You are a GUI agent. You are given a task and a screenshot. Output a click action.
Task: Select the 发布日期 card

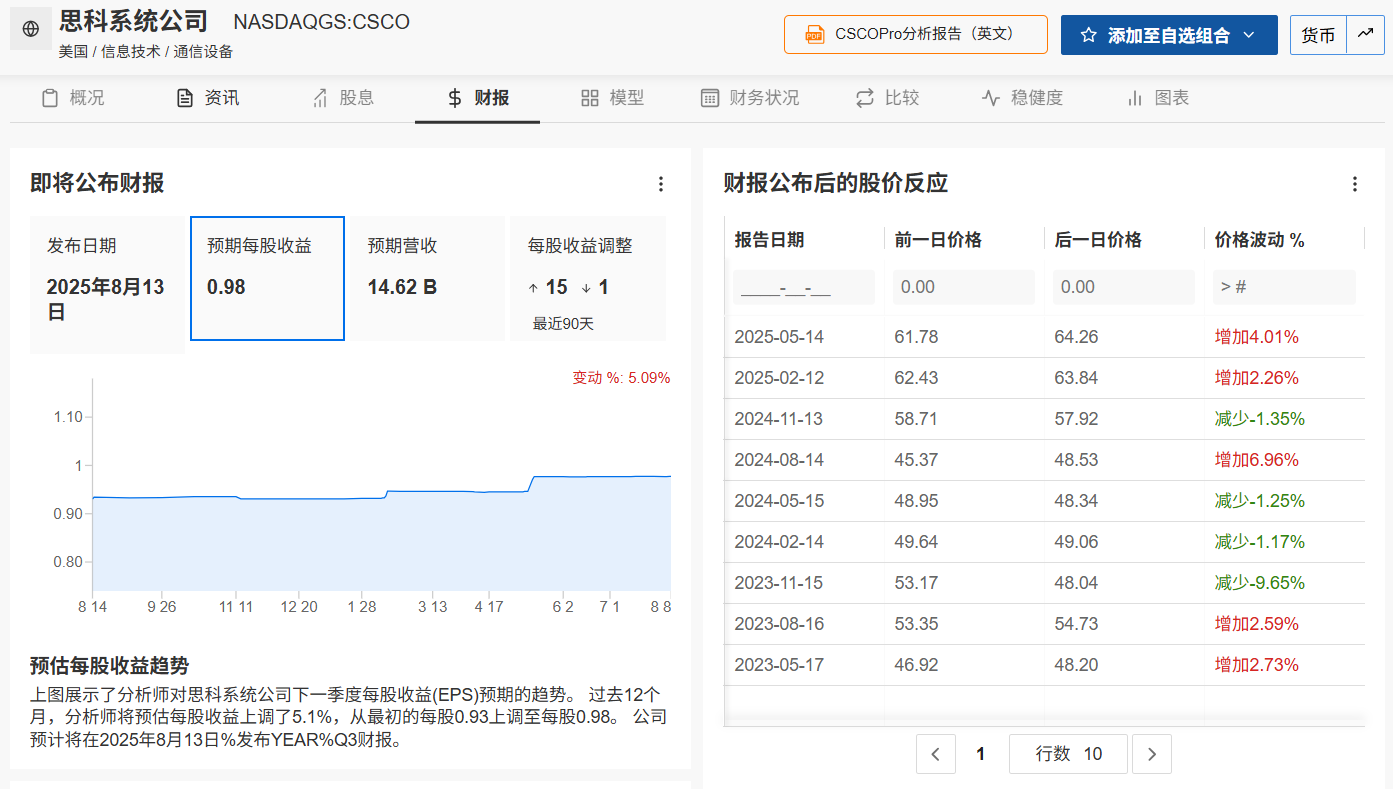point(107,284)
